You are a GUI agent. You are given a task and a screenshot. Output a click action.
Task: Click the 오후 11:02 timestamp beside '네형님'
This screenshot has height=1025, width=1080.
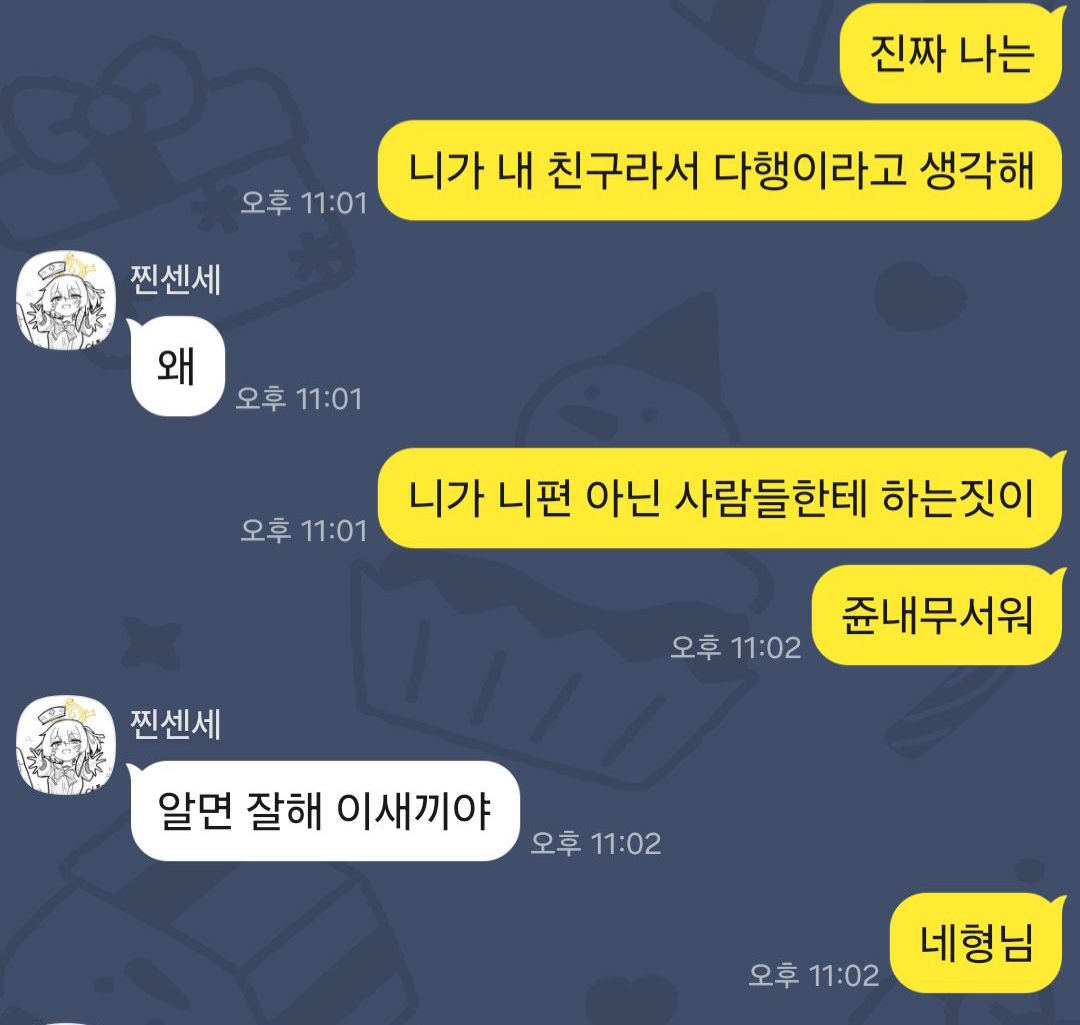tap(813, 975)
